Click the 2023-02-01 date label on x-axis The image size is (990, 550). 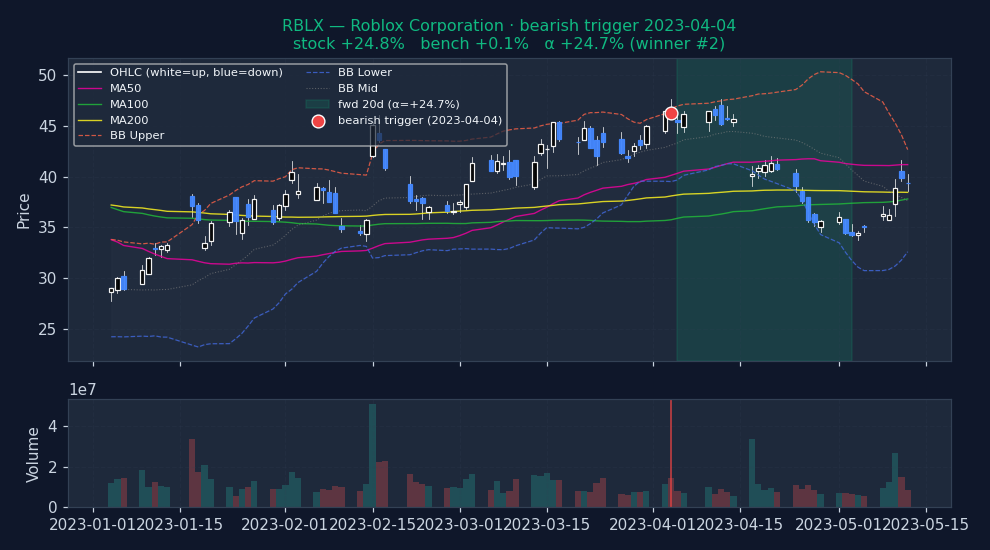point(286,523)
